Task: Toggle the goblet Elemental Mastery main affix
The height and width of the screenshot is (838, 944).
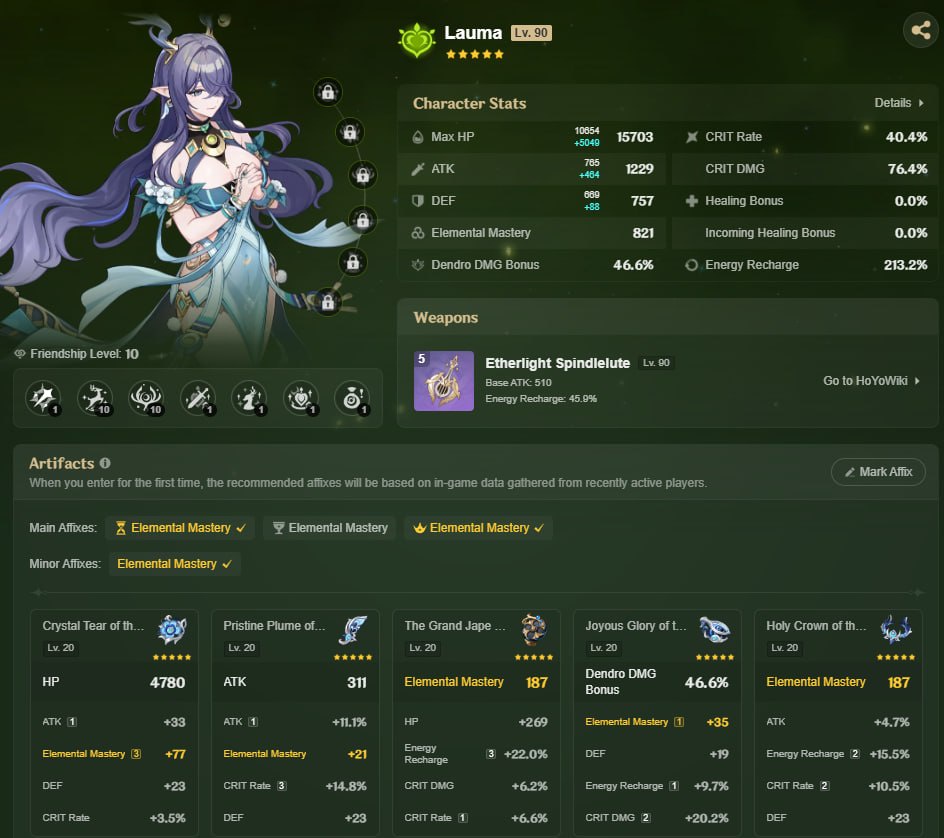Action: coord(329,528)
